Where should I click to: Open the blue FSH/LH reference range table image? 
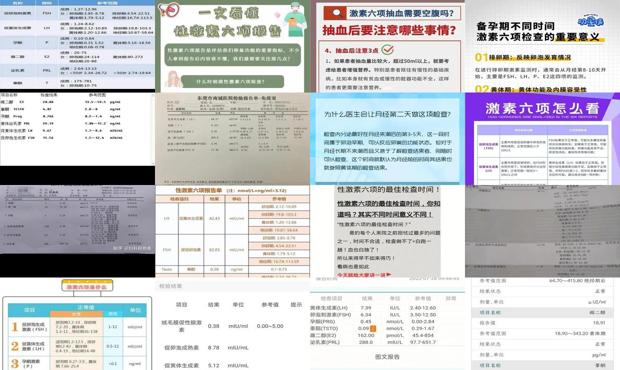pyautogui.click(x=78, y=44)
